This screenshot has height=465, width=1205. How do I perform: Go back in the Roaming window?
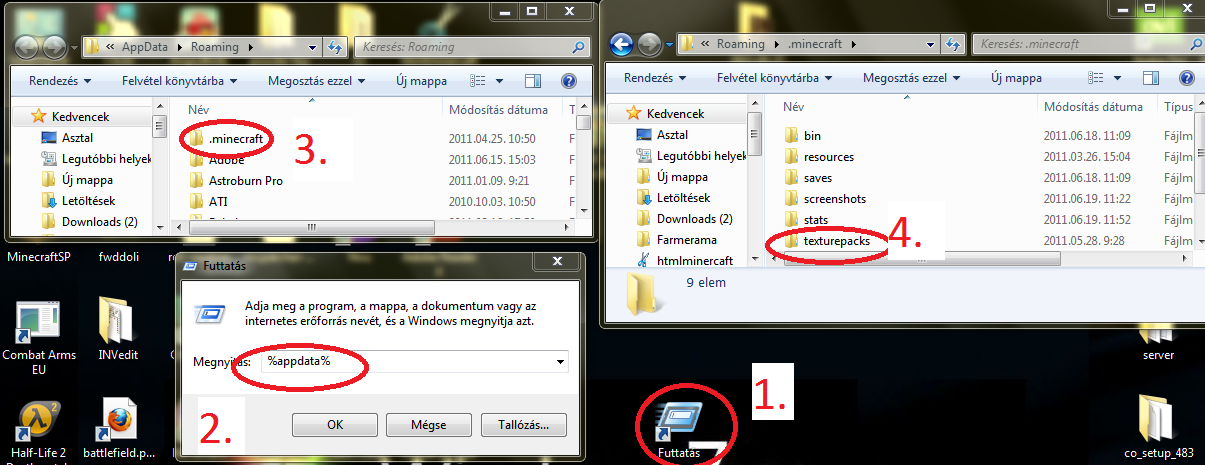pyautogui.click(x=25, y=46)
